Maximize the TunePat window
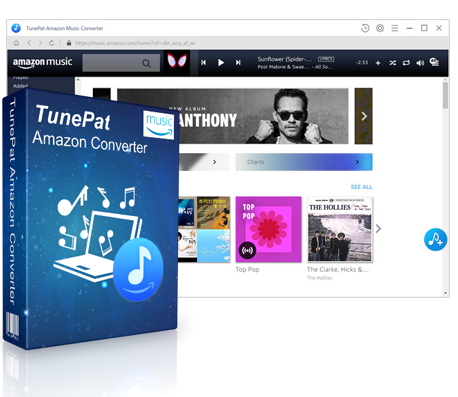The height and width of the screenshot is (397, 458). coord(424,28)
